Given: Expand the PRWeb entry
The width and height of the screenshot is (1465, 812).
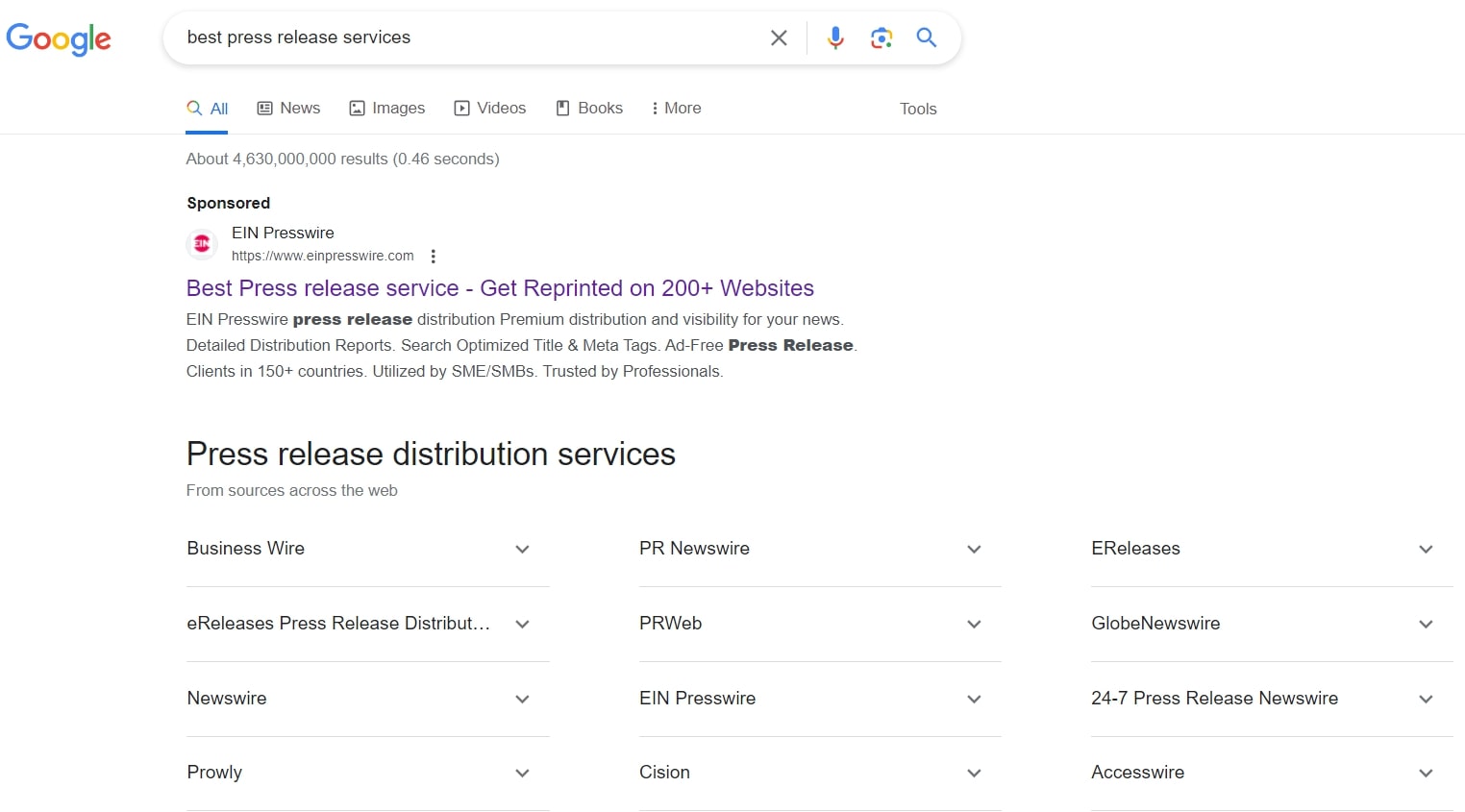Looking at the screenshot, I should coord(820,624).
